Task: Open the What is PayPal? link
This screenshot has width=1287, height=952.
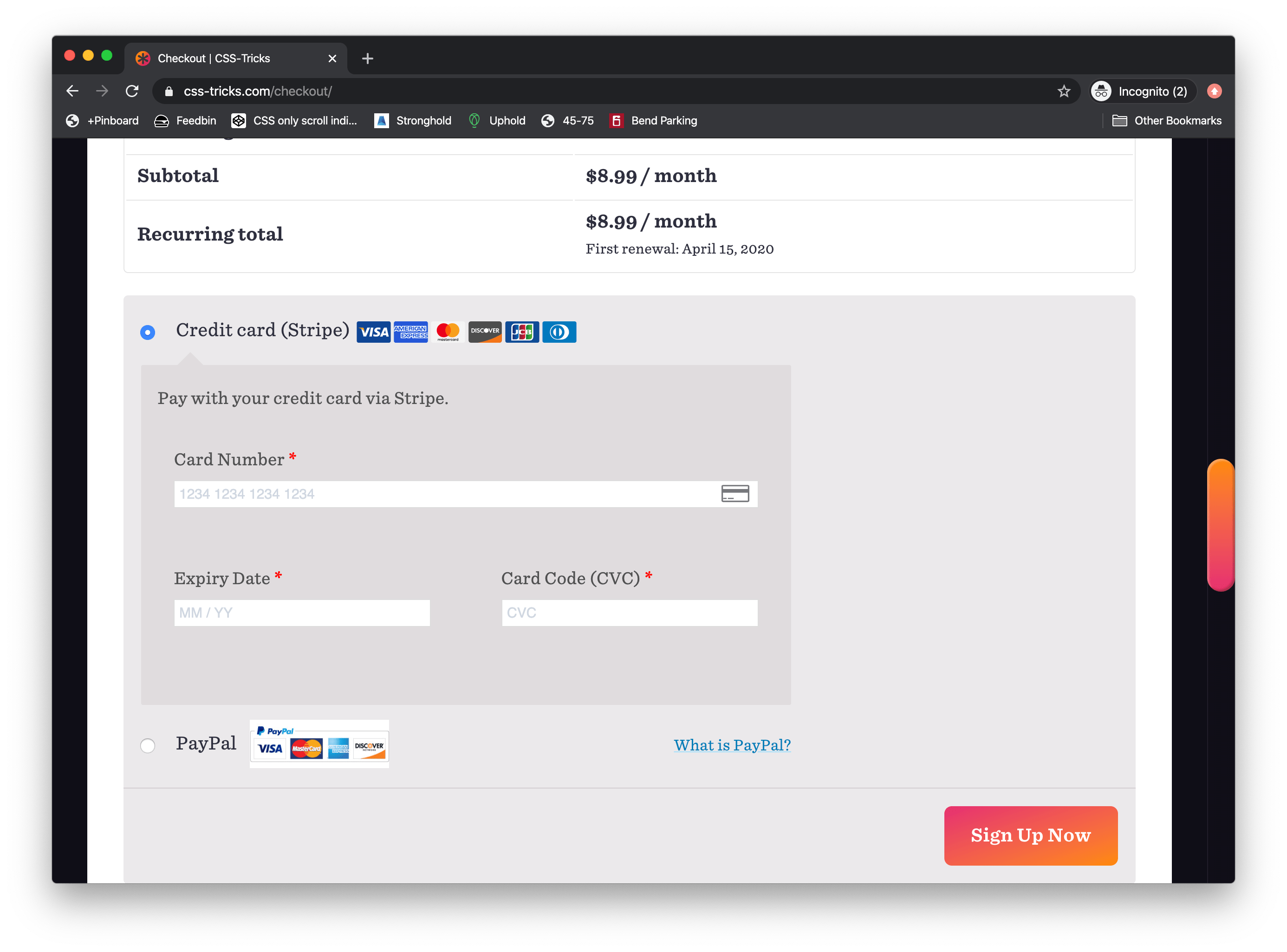Action: [732, 745]
